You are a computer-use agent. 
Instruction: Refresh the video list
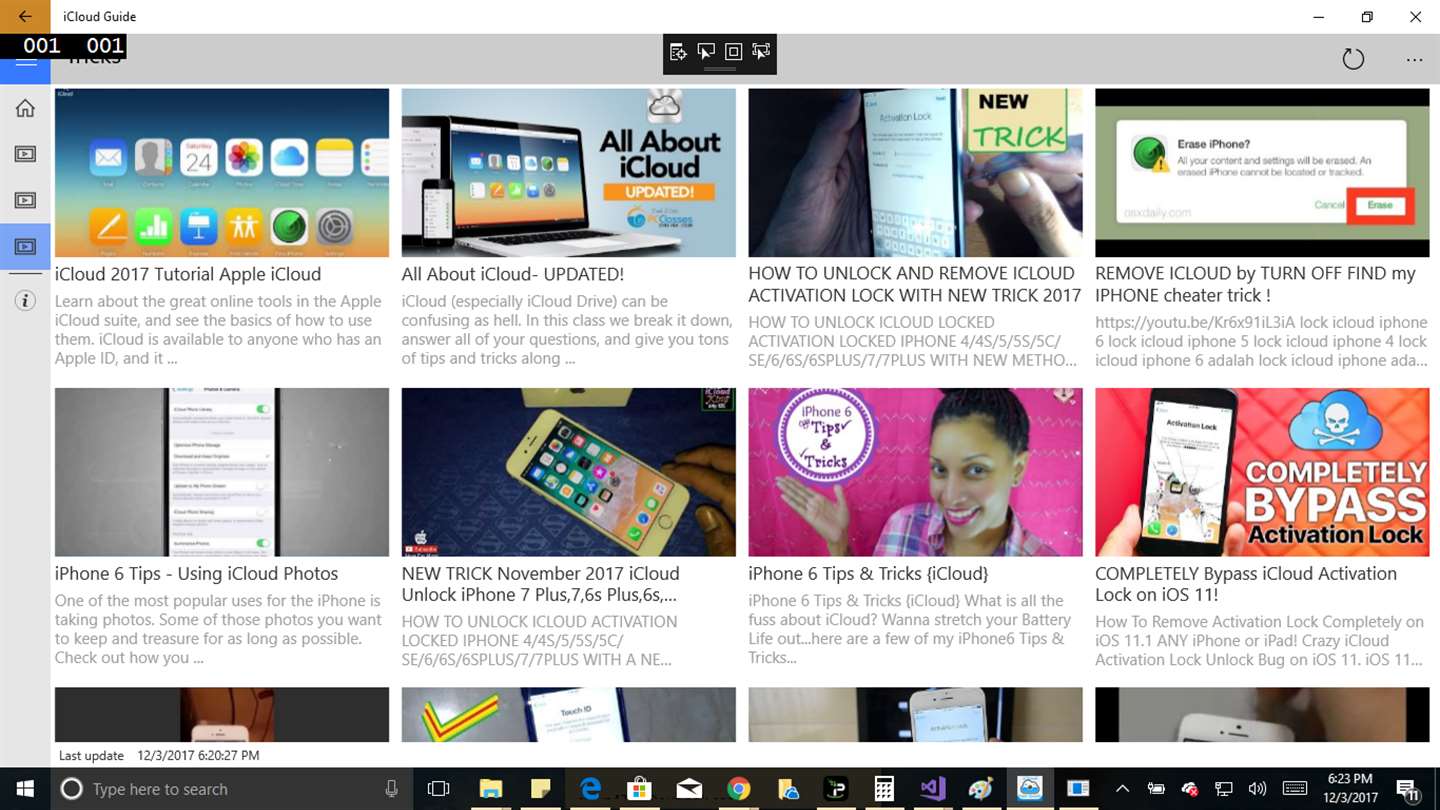pos(1353,59)
